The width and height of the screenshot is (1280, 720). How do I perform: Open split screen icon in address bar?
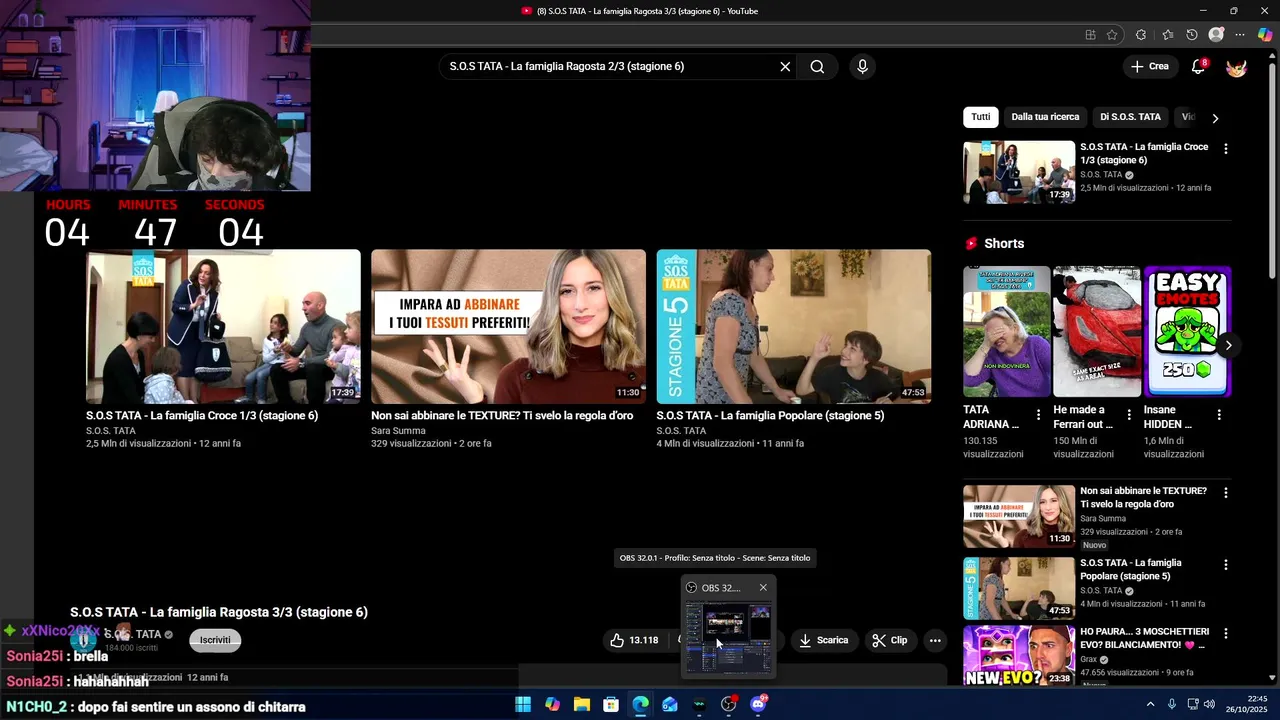1090,35
